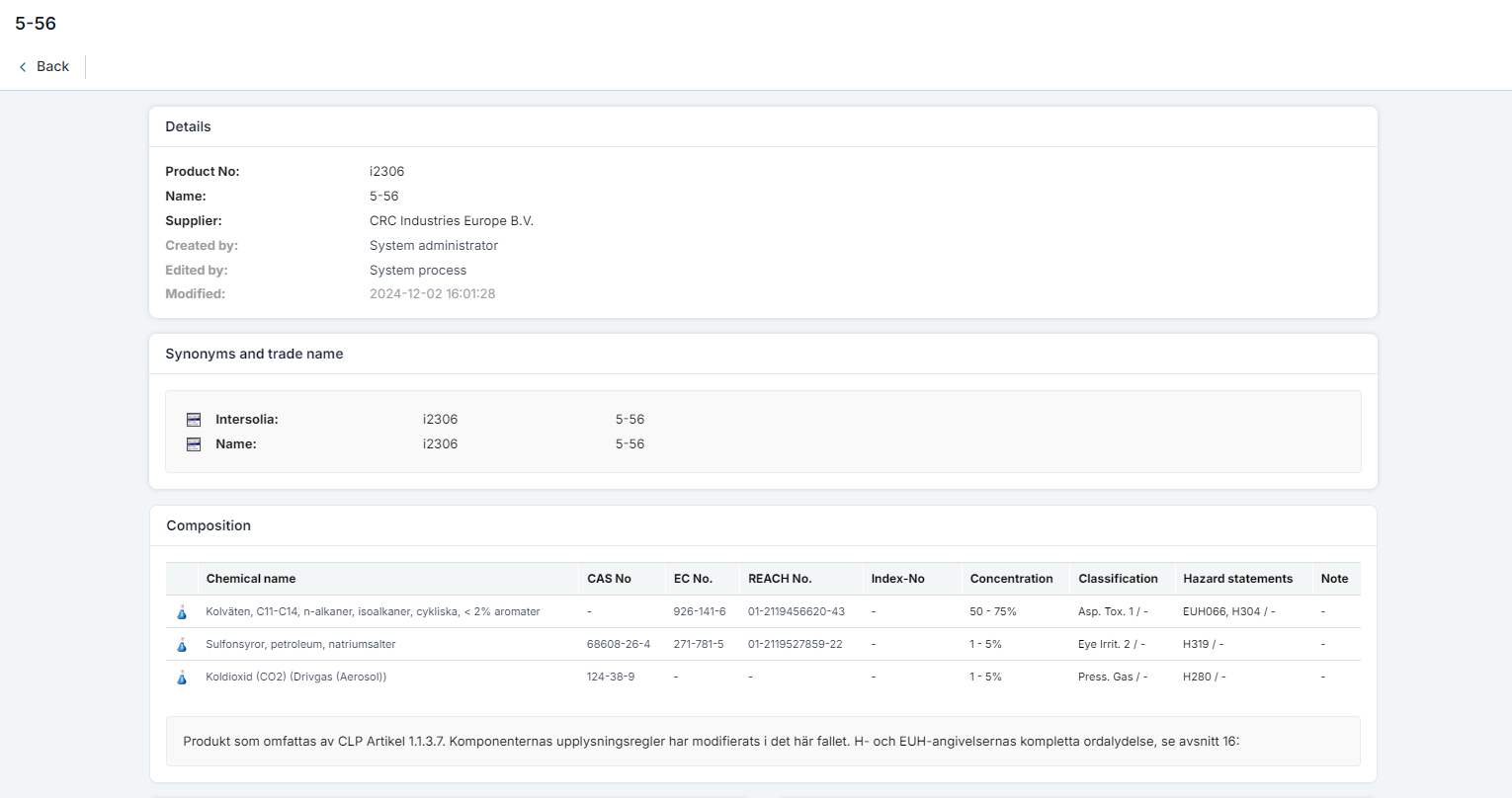Click the System administrator creator value
Viewport: 1512px width, 798px height.
(x=434, y=245)
